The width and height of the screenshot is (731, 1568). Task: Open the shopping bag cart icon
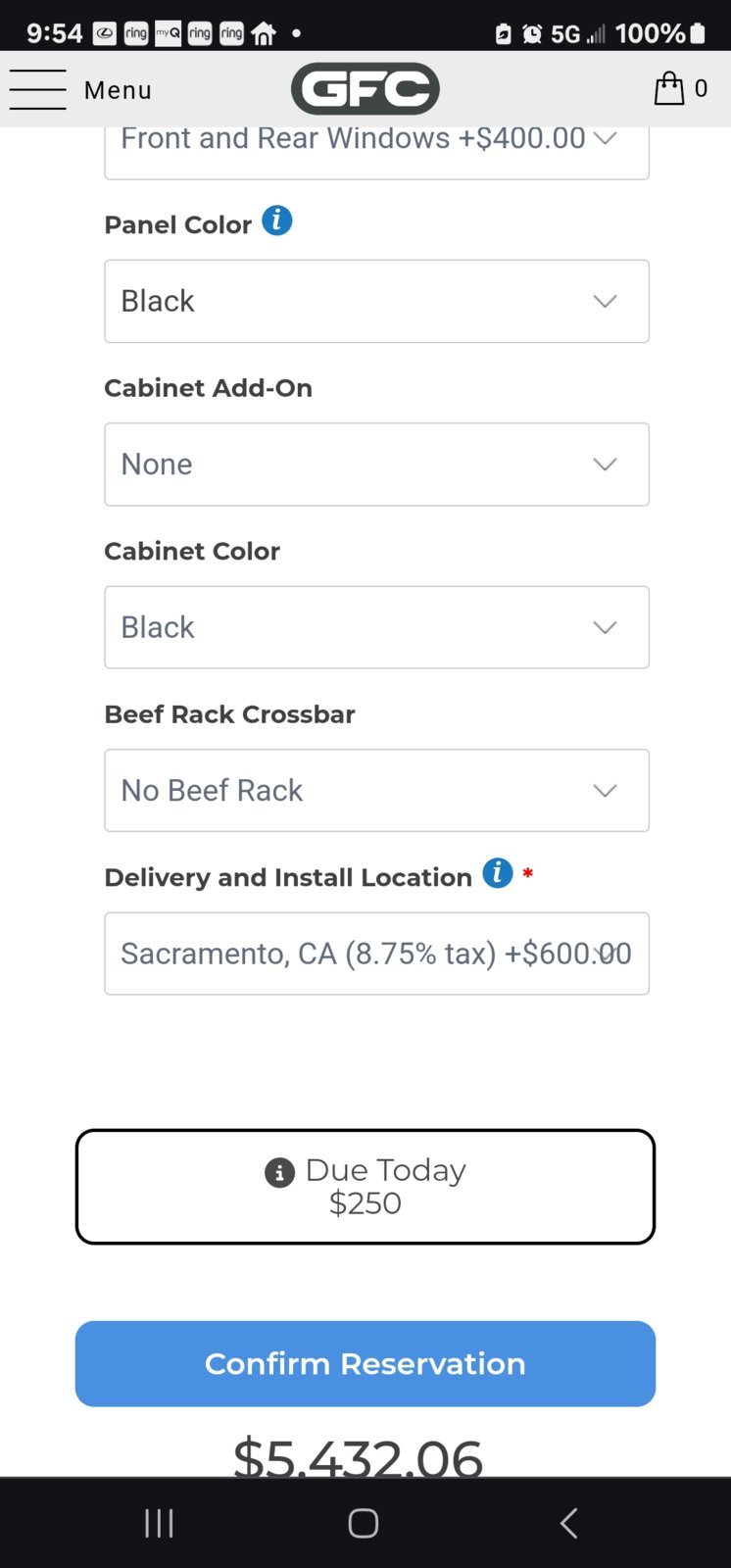tap(669, 88)
